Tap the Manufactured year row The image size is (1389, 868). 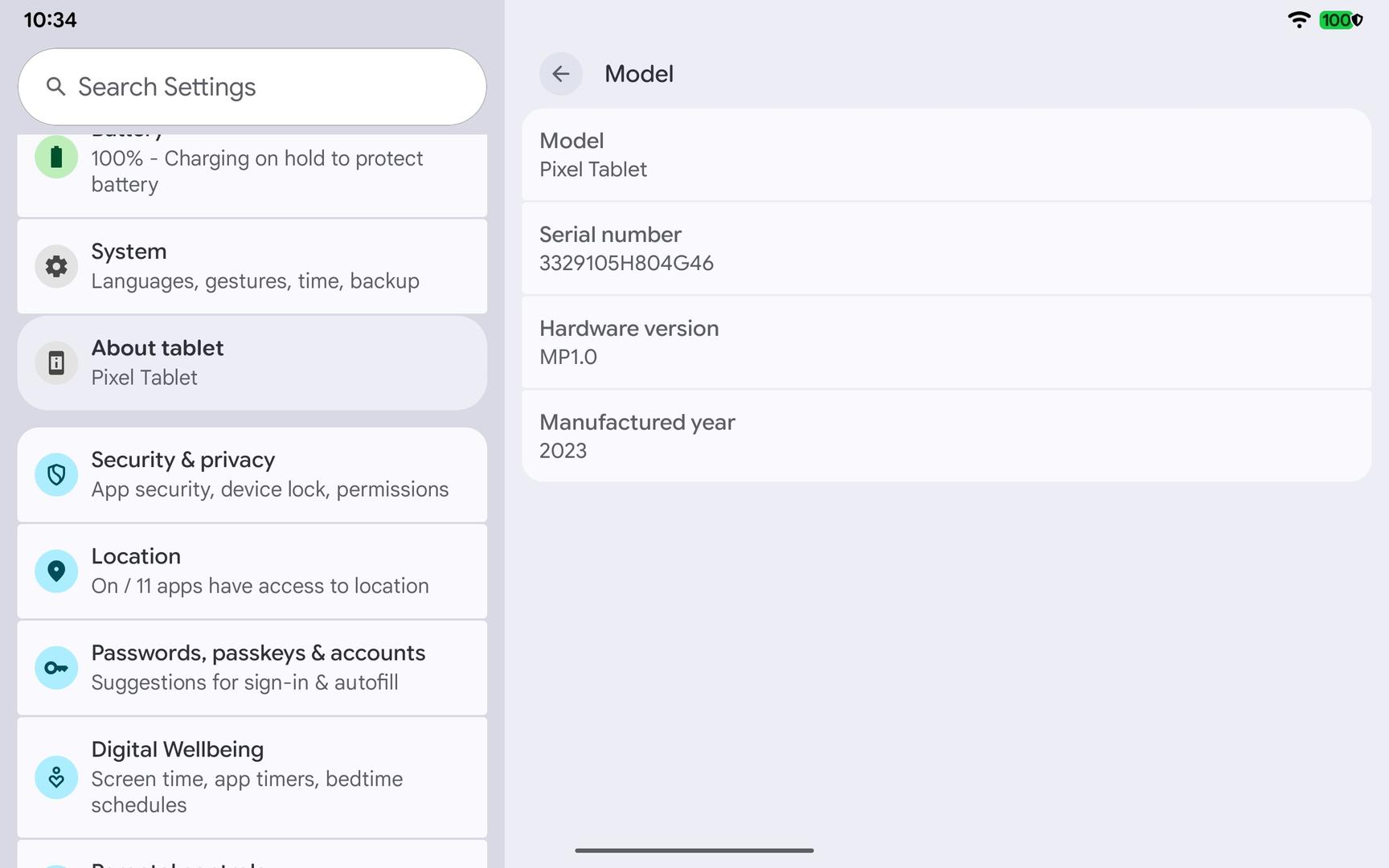coord(946,436)
